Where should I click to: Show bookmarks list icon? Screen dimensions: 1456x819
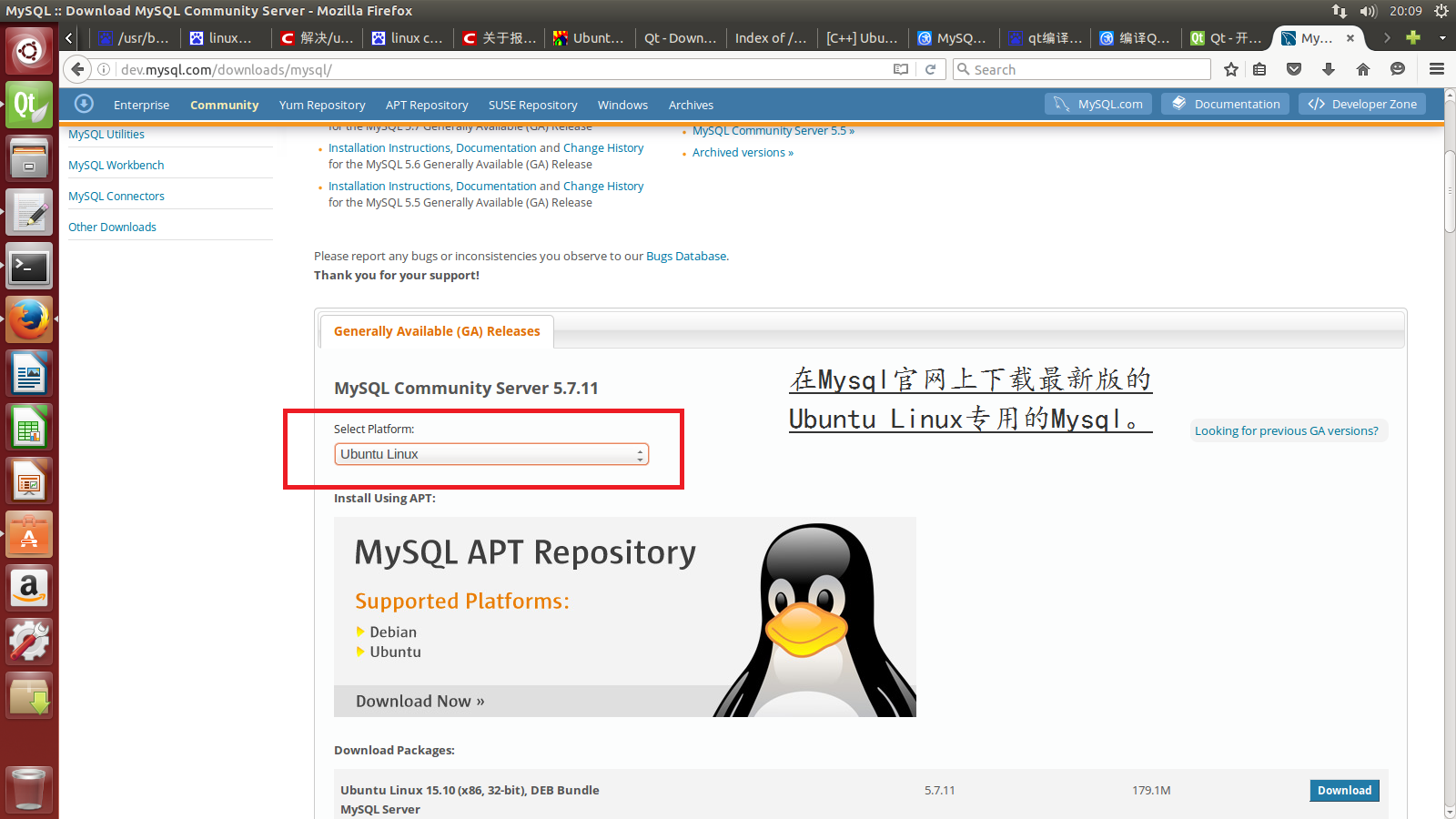[1259, 69]
